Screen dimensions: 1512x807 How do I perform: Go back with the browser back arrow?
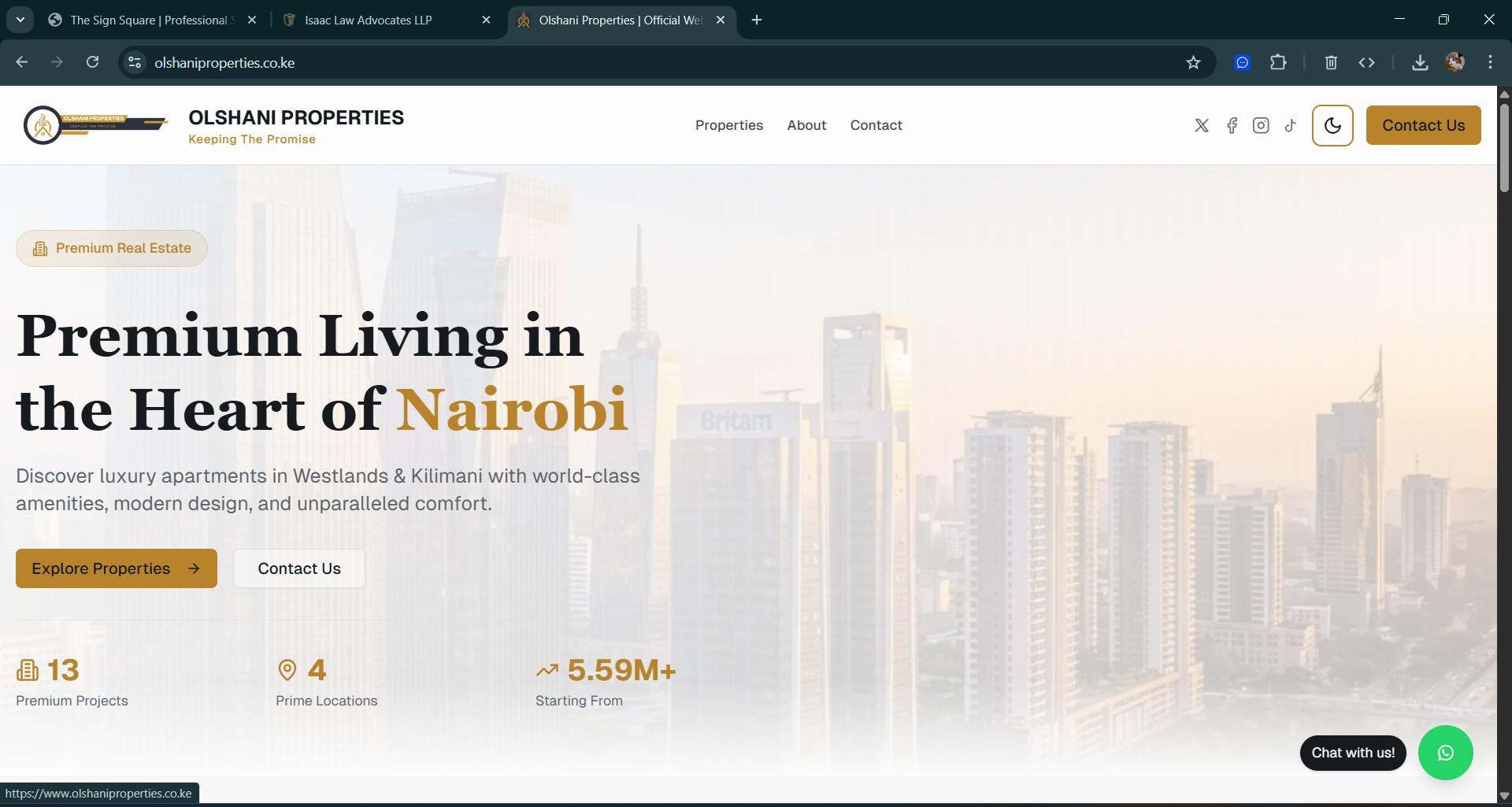pyautogui.click(x=22, y=62)
